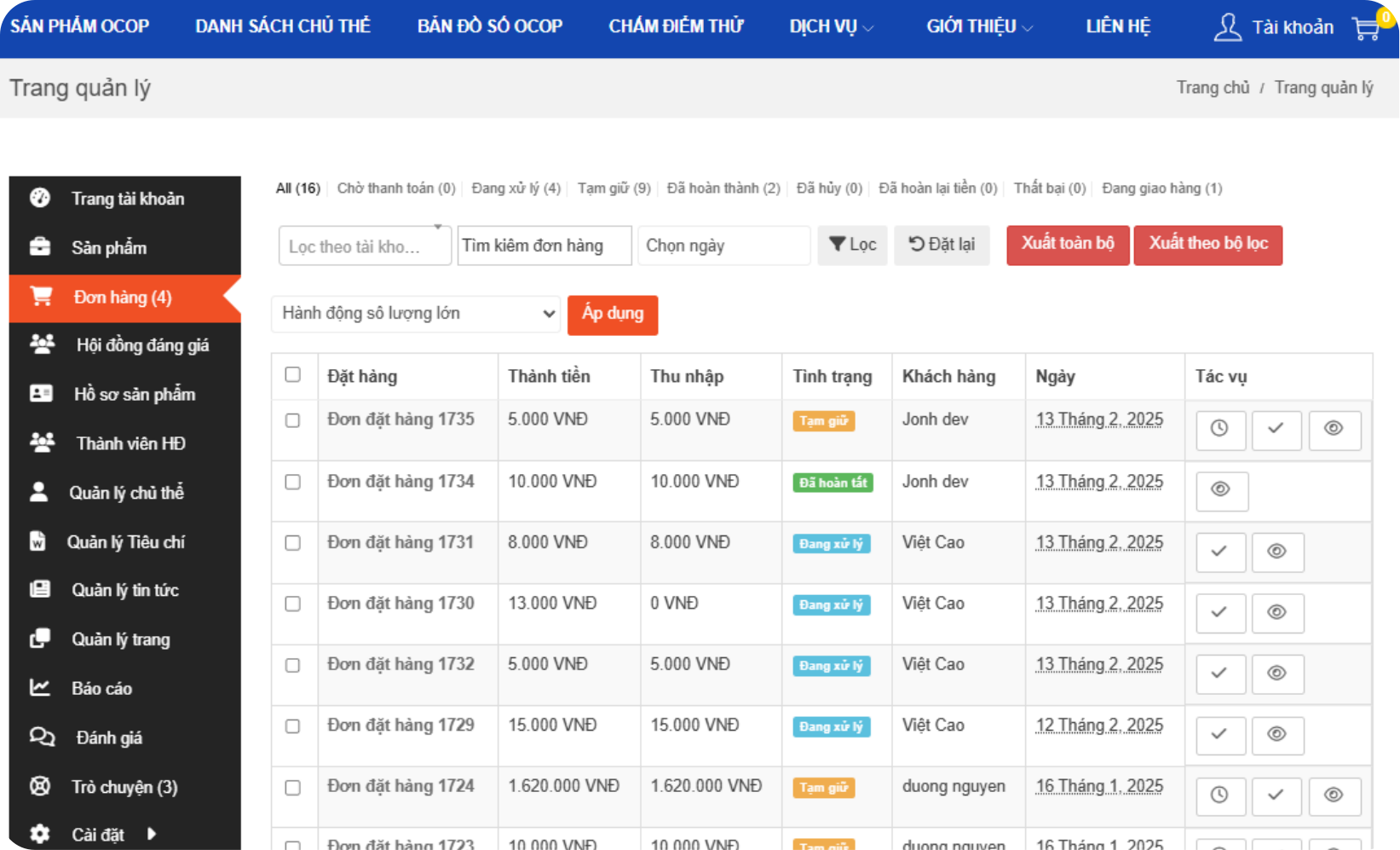The height and width of the screenshot is (850, 1400).
Task: Open the Tài khoản user account icon
Action: (x=1227, y=27)
